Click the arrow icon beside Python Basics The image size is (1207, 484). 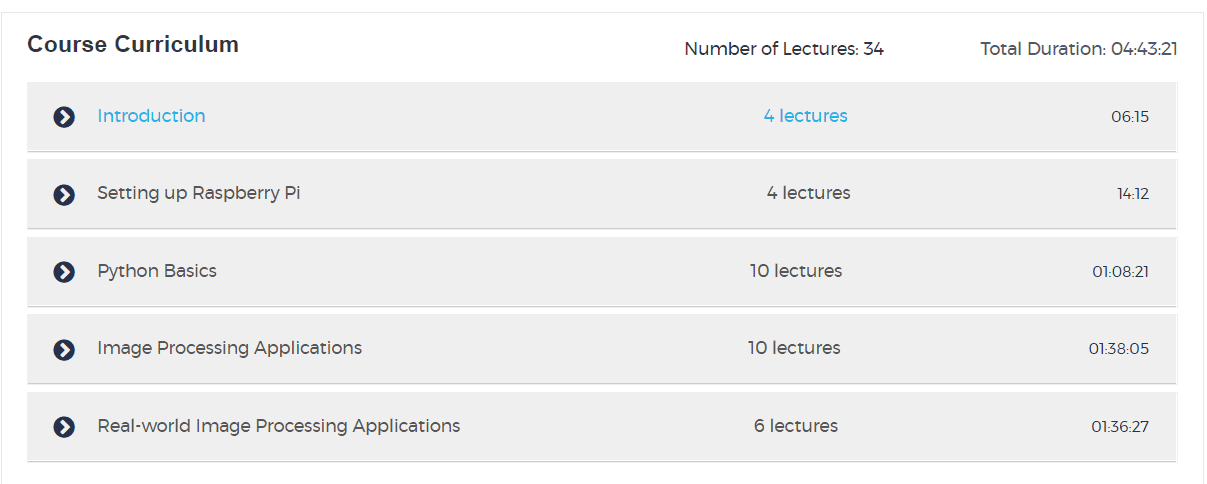[x=64, y=272]
